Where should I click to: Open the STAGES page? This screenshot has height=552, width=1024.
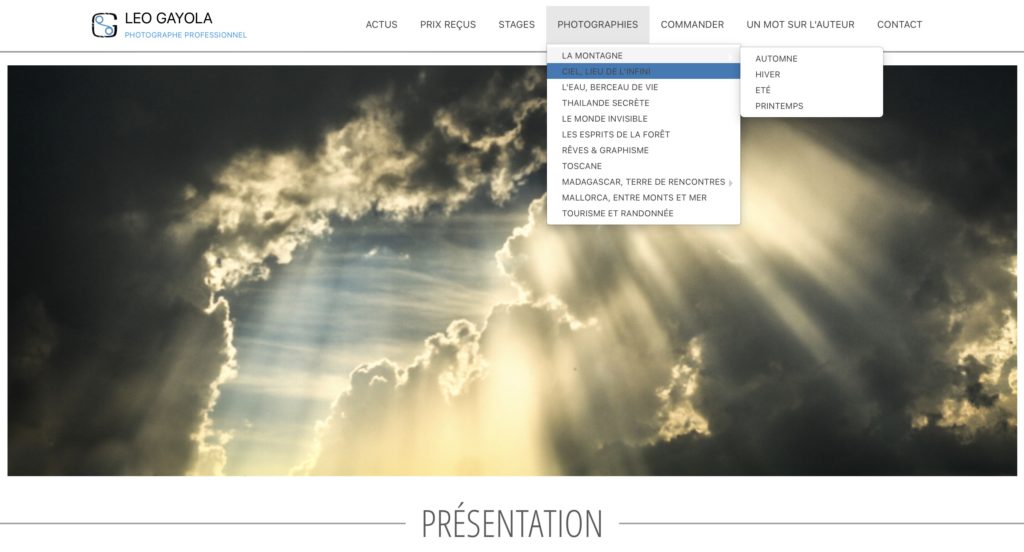(x=517, y=25)
